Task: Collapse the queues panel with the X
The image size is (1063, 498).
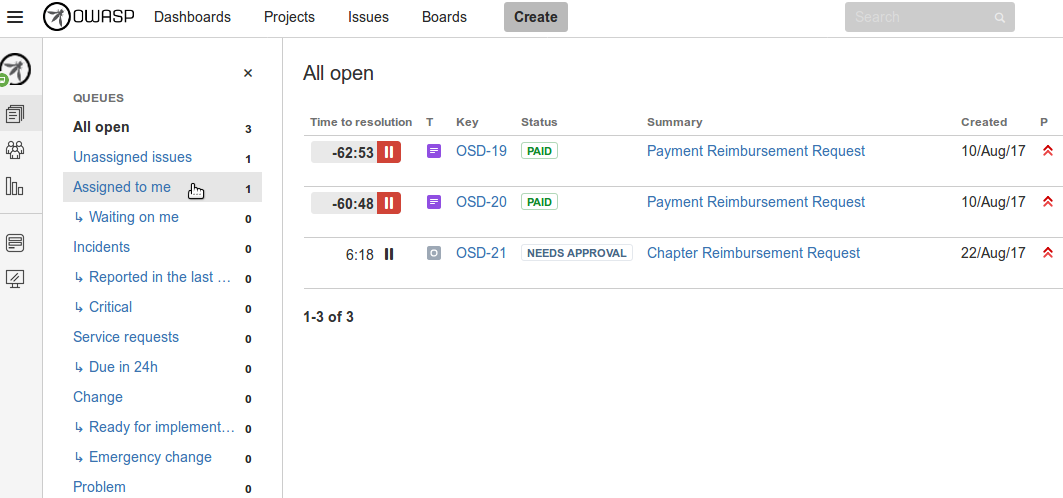Action: 248,73
